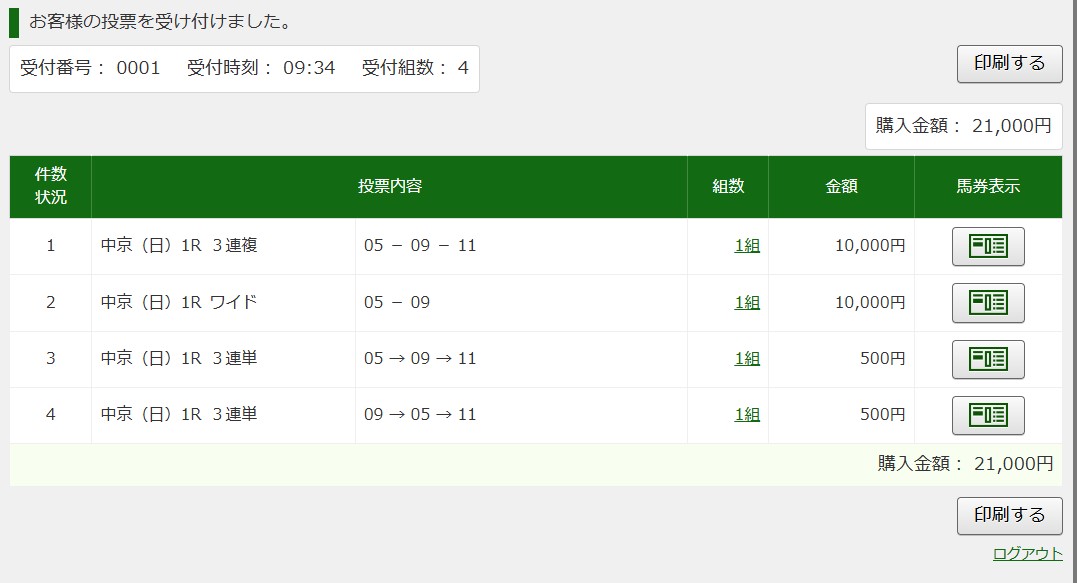Click the 馬券表示 column header
Image resolution: width=1077 pixels, height=583 pixels.
pos(988,187)
